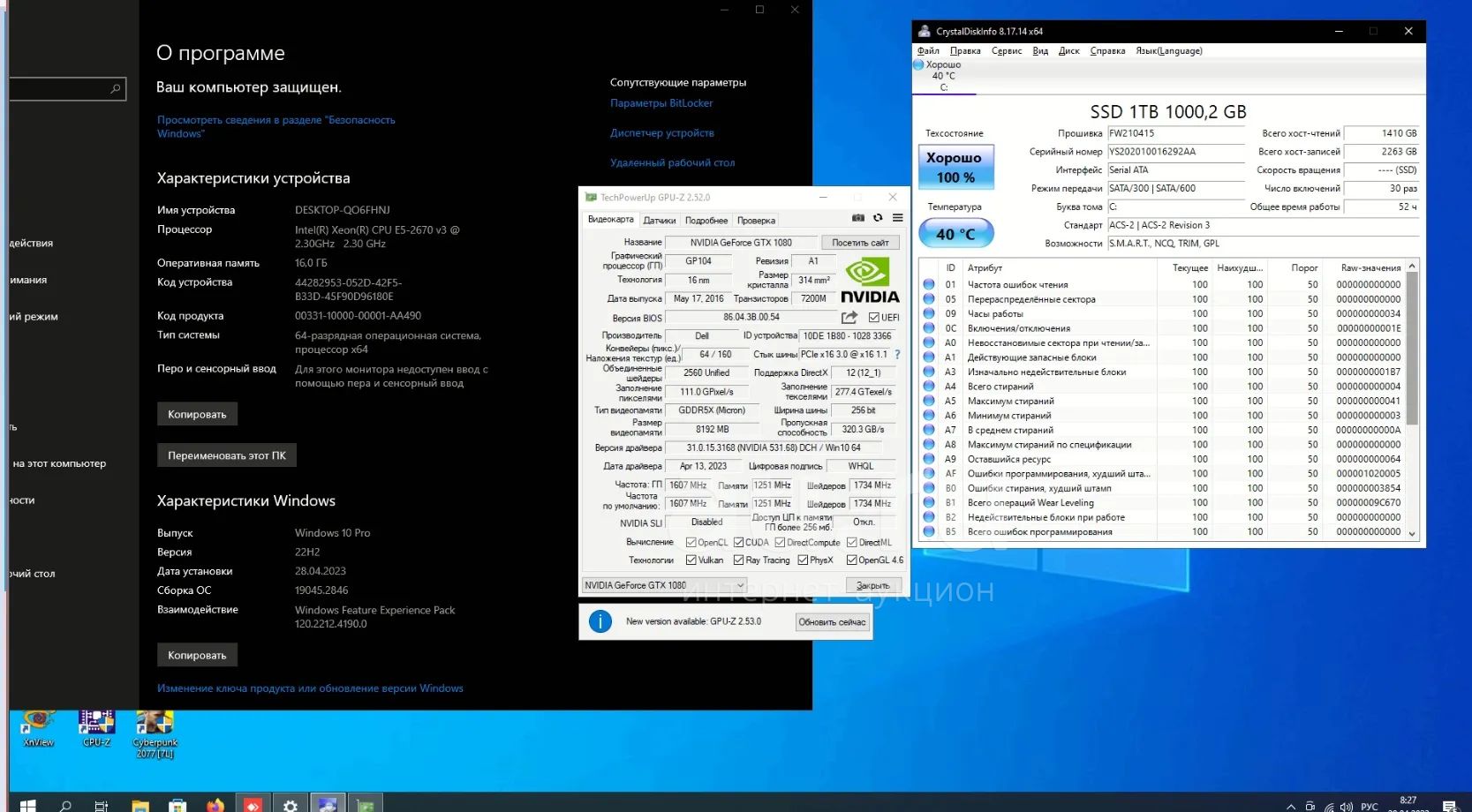1472x812 pixels.
Task: Open Правка menu in CrystalDiskInfo
Action: (965, 51)
